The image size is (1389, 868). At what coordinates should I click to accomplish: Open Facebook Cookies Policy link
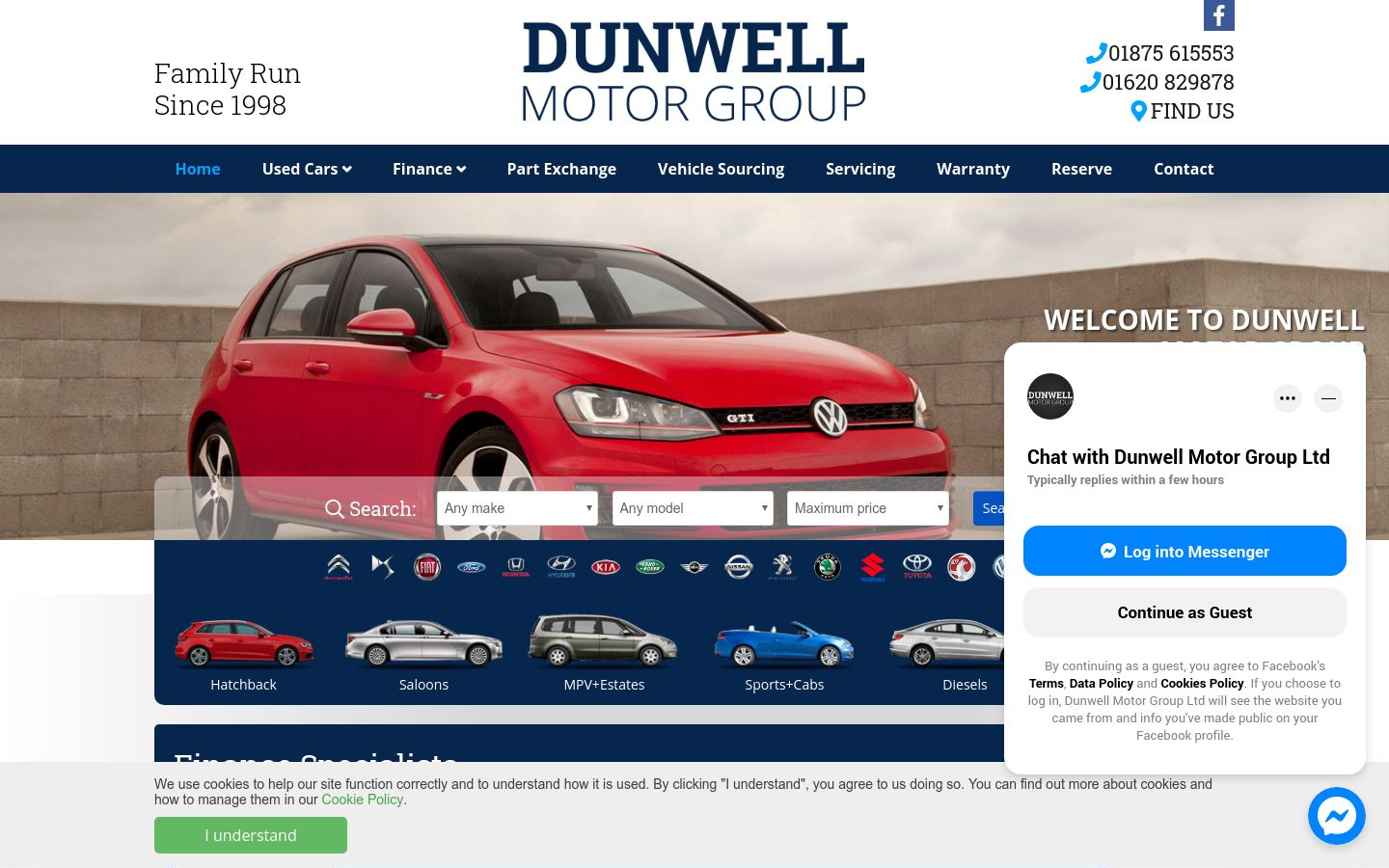pos(1202,683)
